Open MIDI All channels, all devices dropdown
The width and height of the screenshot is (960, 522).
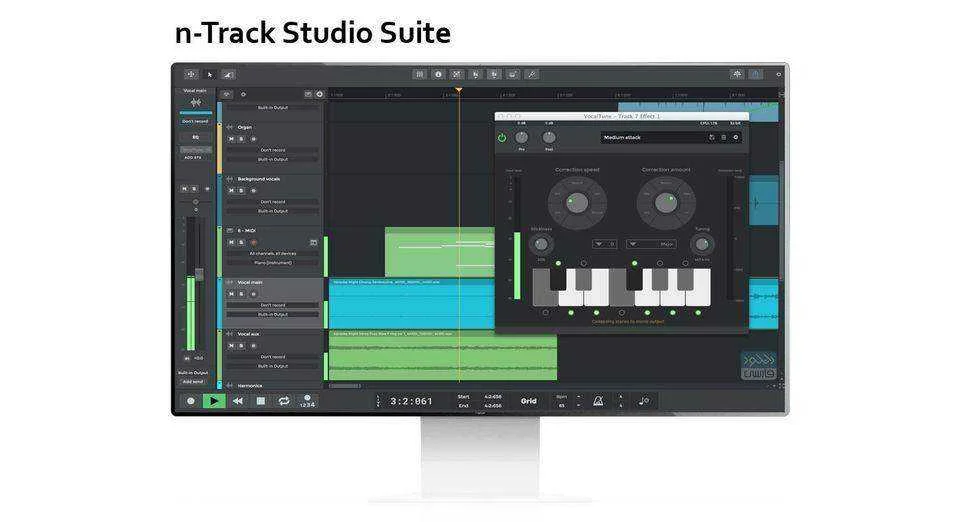(x=273, y=253)
